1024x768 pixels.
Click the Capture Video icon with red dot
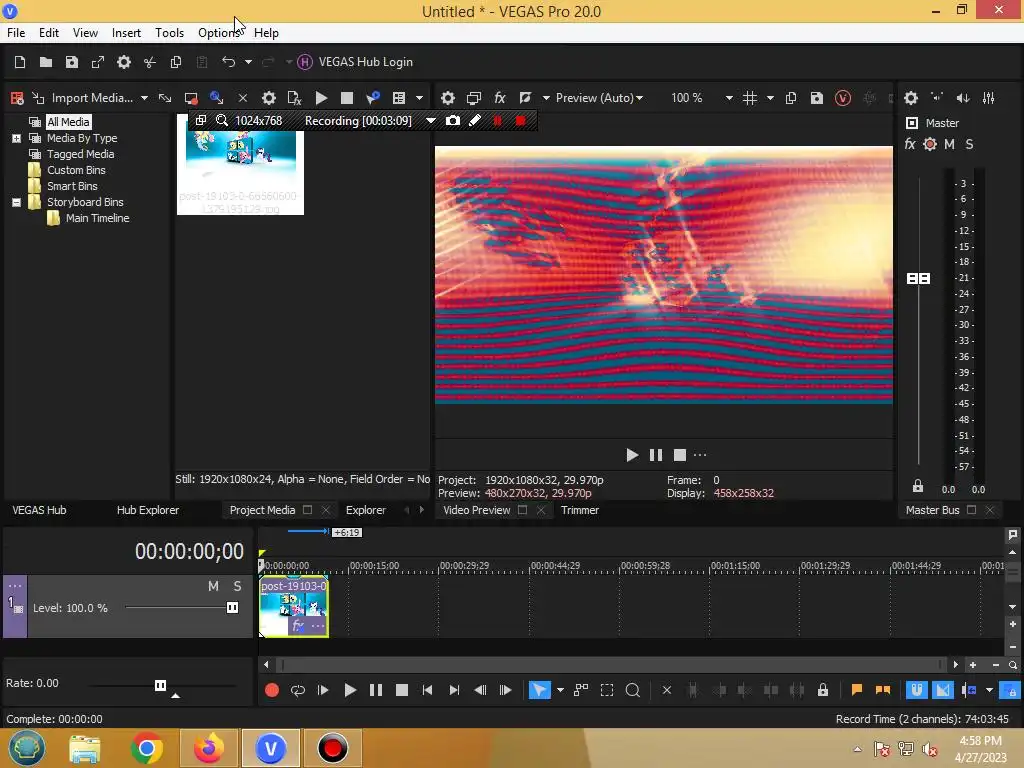191,98
